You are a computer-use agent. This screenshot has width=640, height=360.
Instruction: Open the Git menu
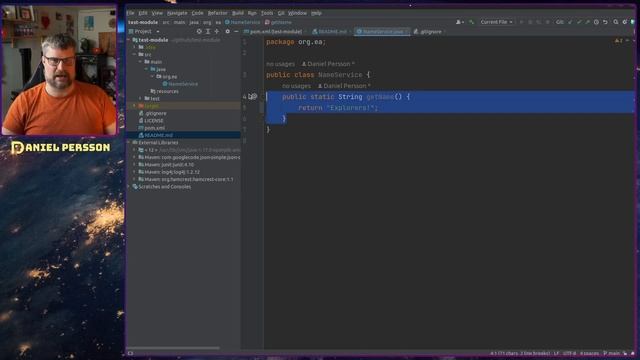click(x=281, y=13)
